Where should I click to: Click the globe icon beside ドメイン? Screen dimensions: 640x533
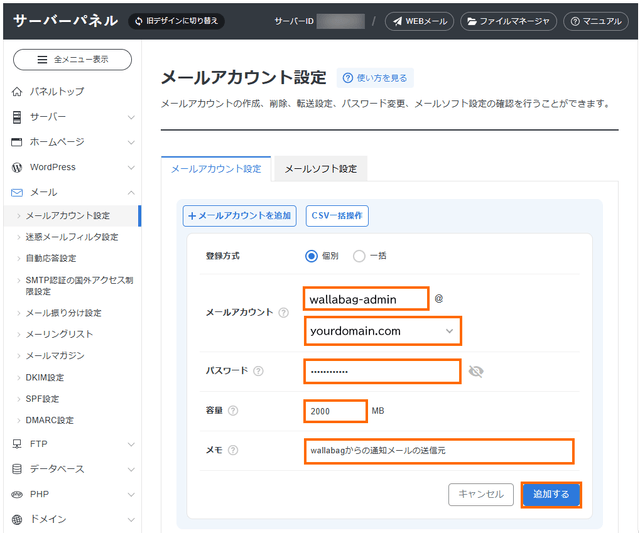pyautogui.click(x=17, y=519)
